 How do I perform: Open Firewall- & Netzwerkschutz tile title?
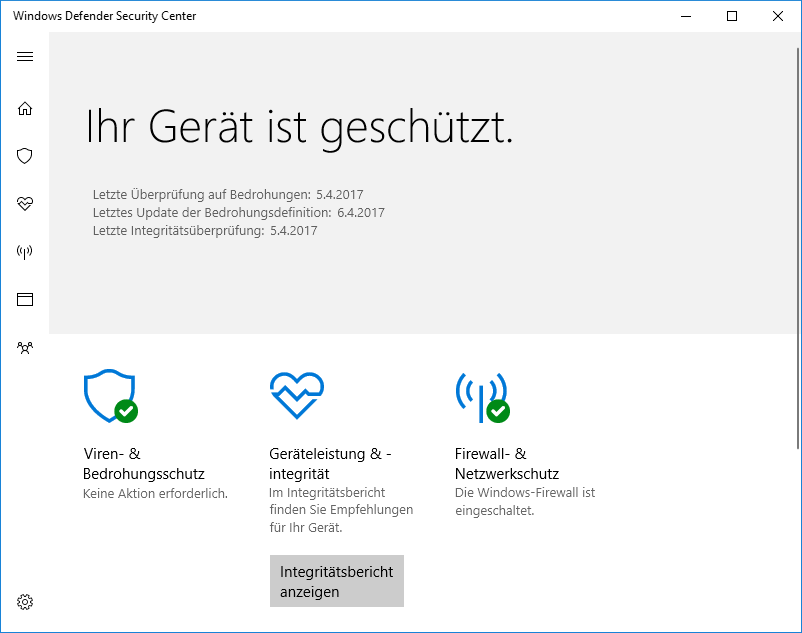tap(507, 464)
